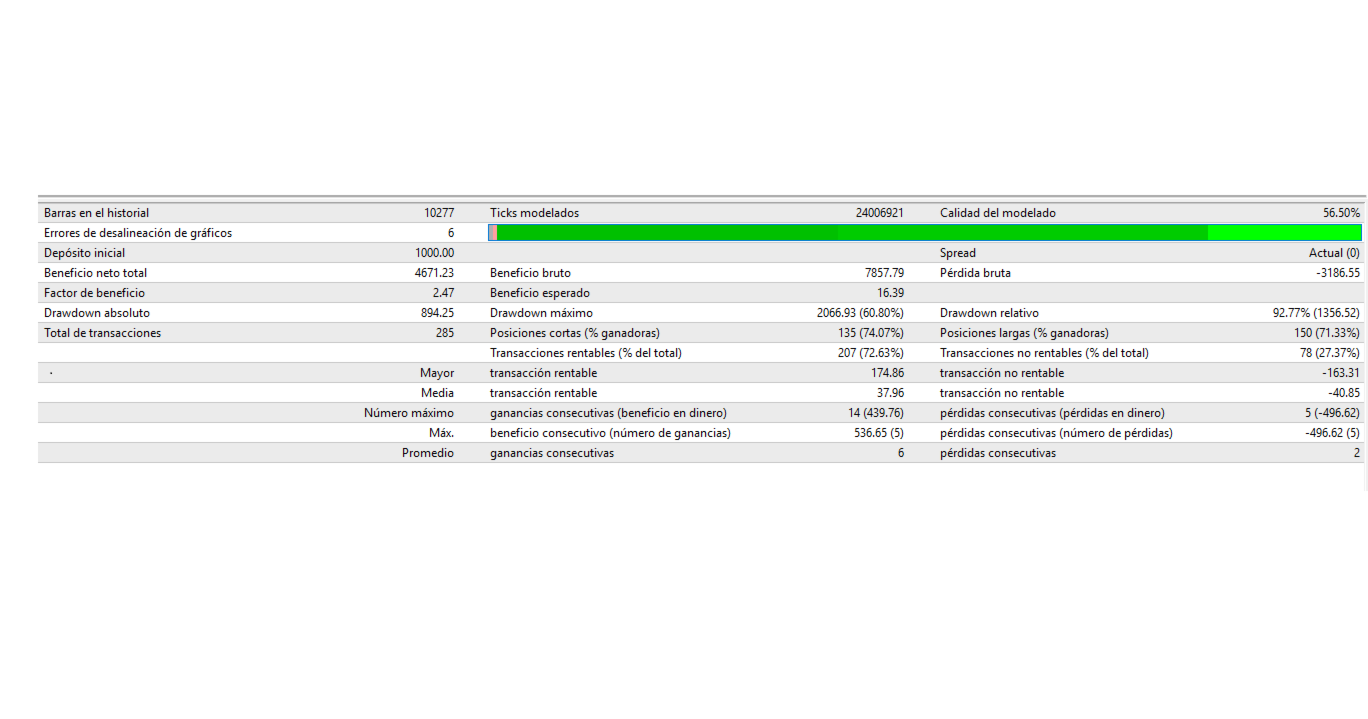Screen dimensions: 1368x719
Task: Click the modeled ticks value 24006921
Action: (x=880, y=213)
